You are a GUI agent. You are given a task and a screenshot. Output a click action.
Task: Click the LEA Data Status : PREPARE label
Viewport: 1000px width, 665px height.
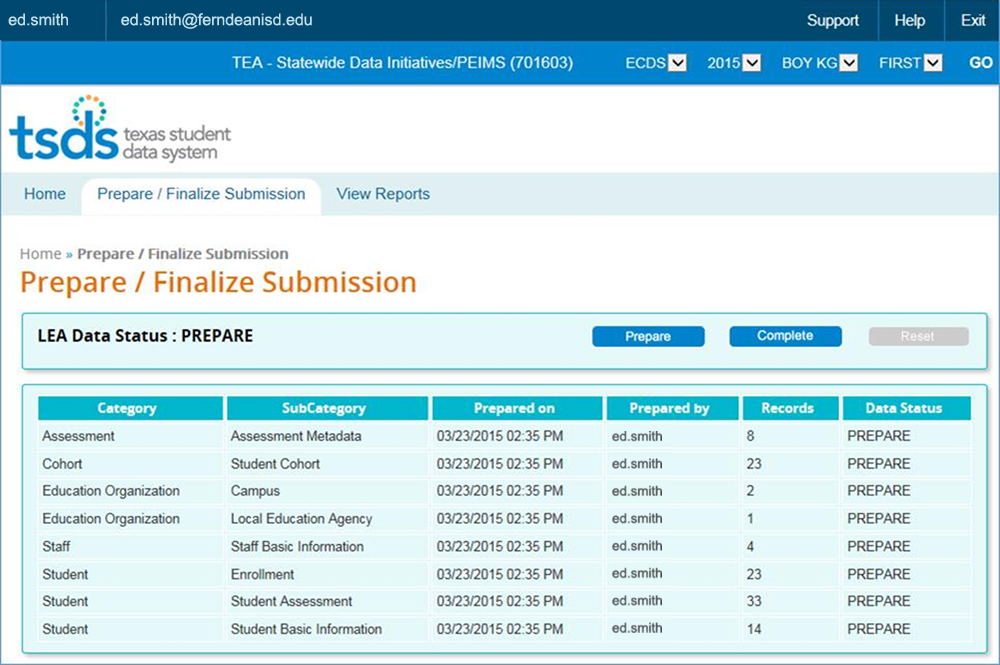145,336
